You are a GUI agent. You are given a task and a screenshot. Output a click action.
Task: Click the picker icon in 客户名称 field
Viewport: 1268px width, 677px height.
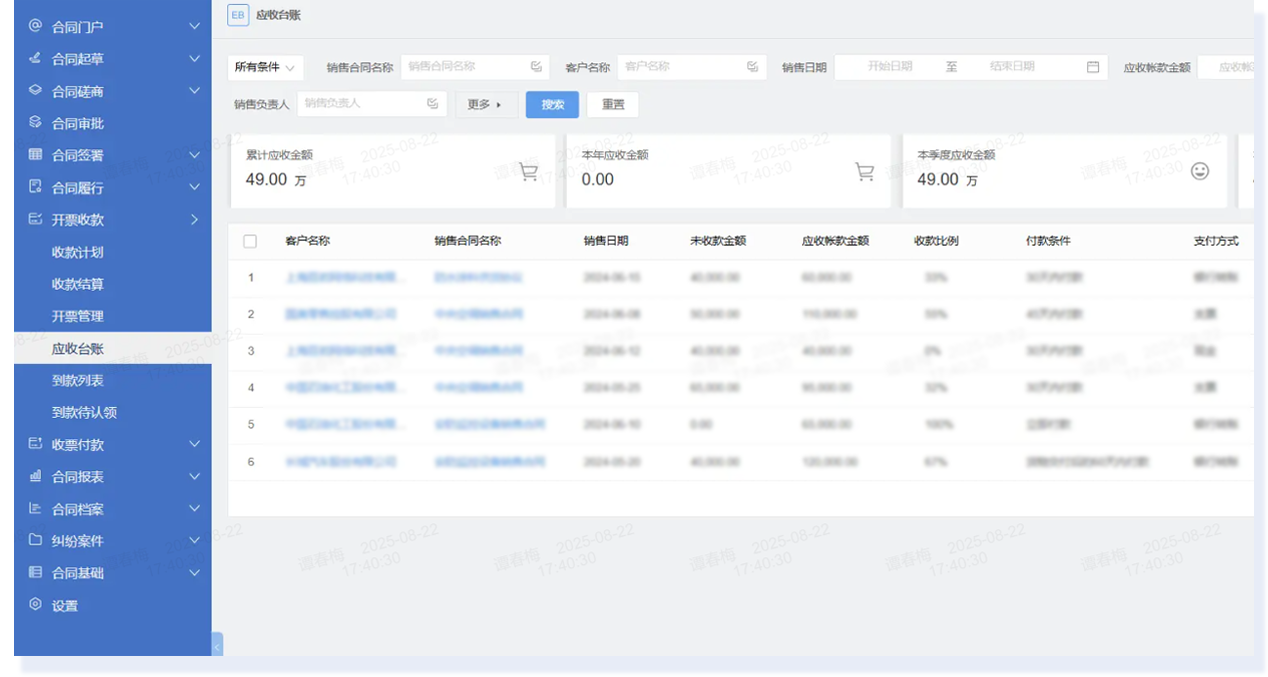coord(752,67)
